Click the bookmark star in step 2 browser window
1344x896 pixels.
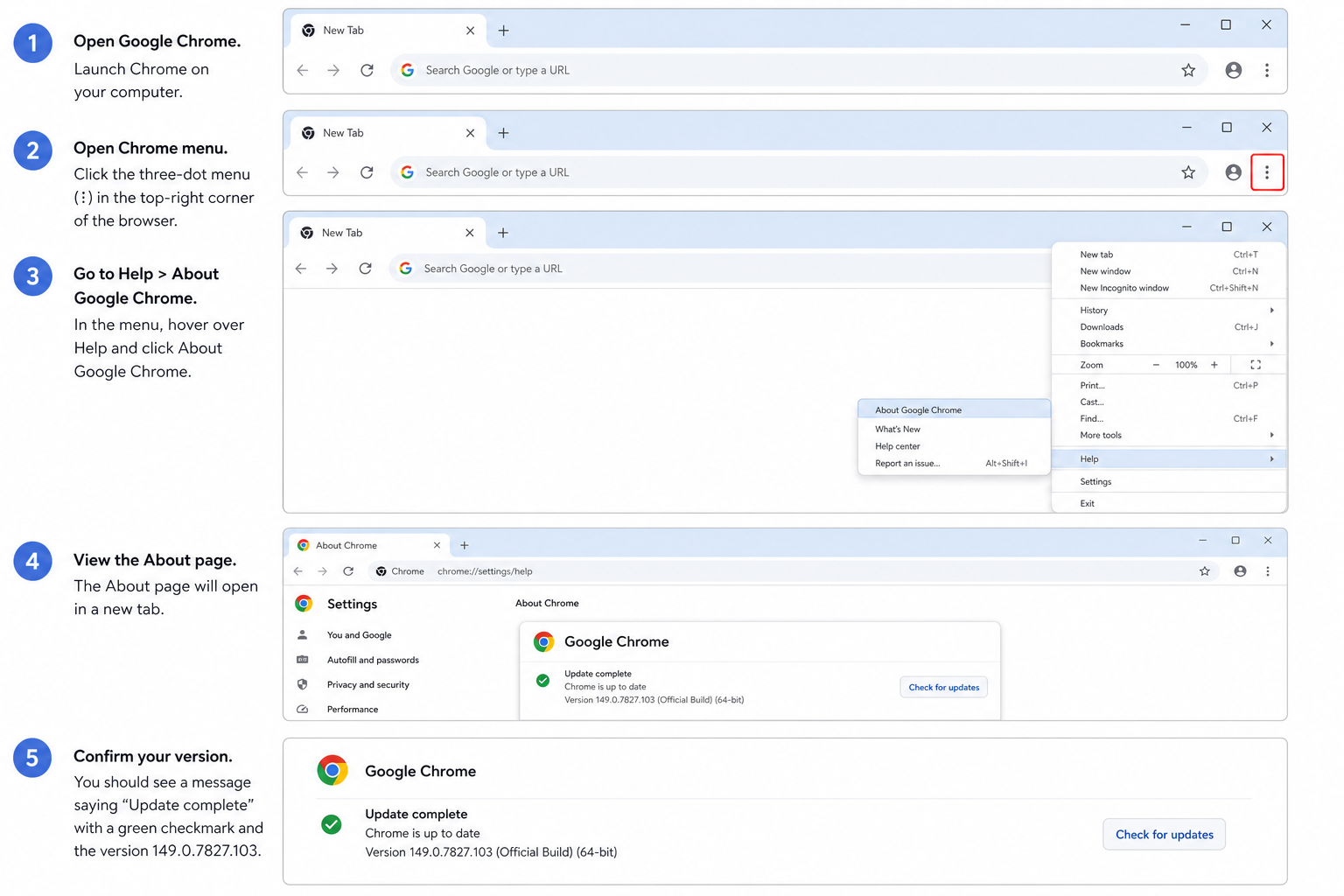(x=1188, y=172)
